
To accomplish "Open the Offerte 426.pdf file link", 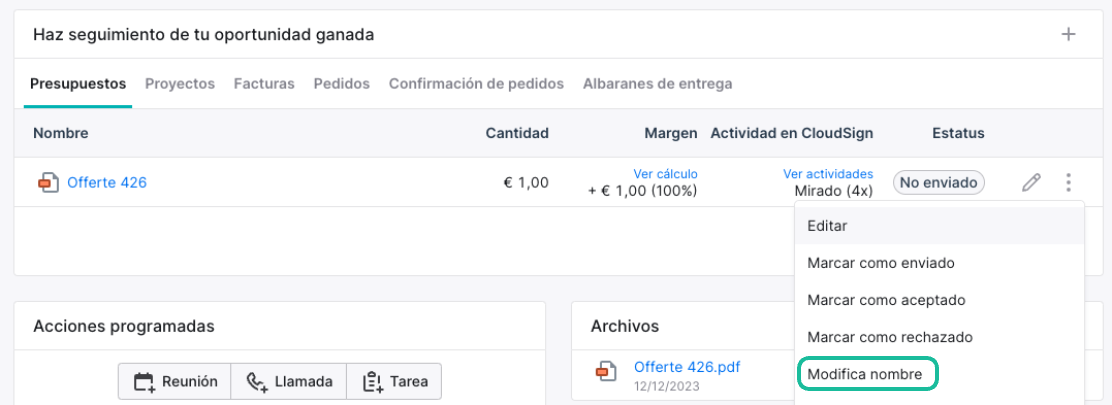I will pyautogui.click(x=687, y=367).
